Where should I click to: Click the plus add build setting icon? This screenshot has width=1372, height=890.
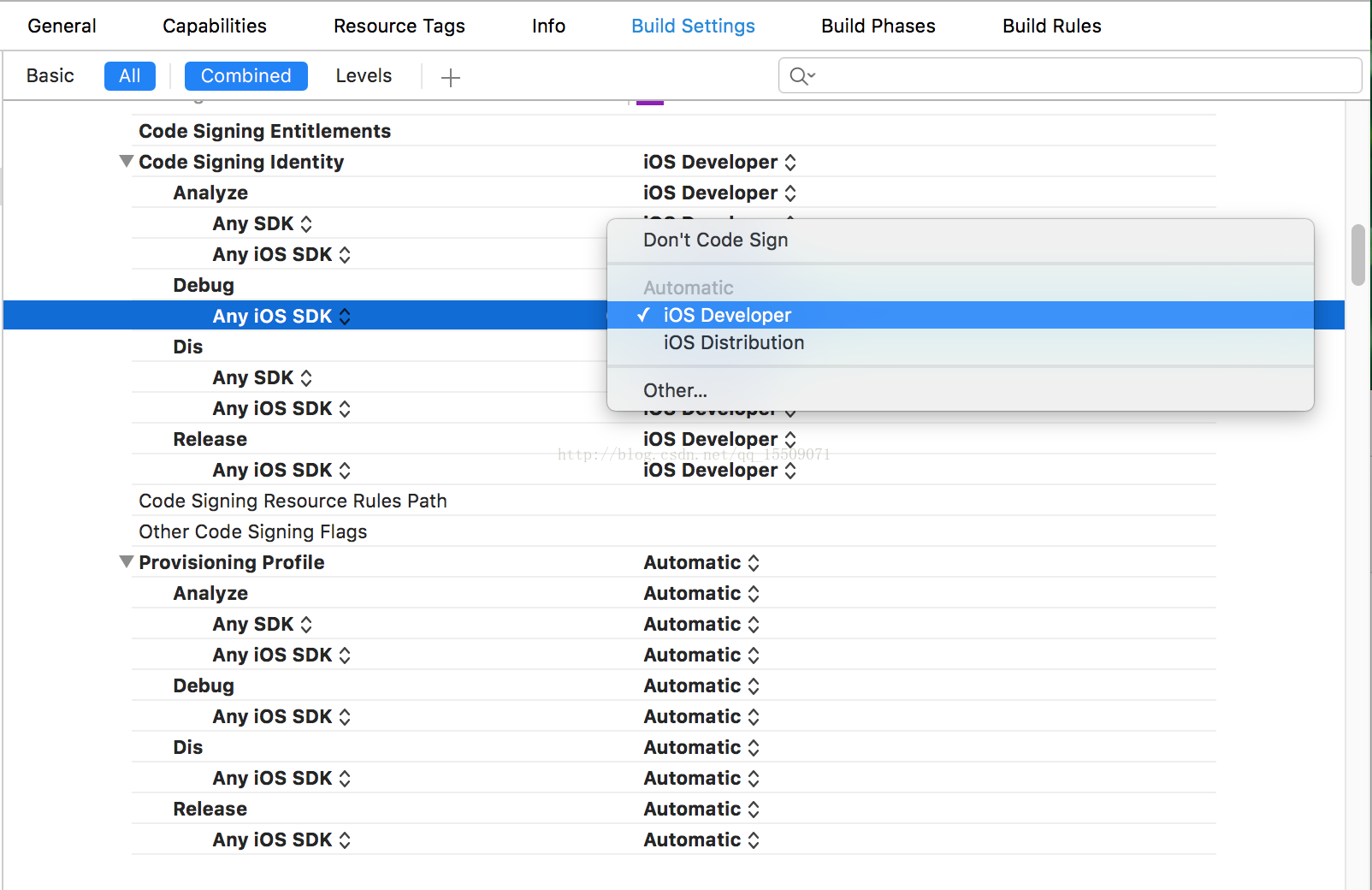451,78
